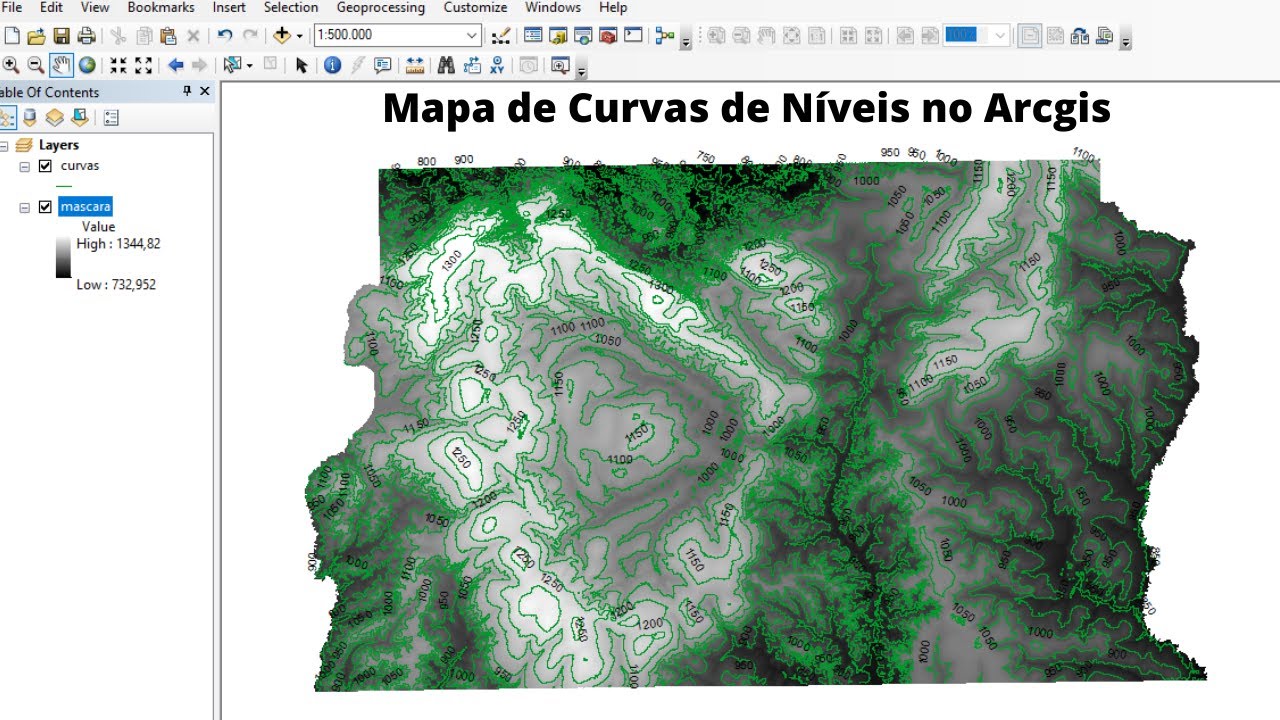Zoom to Full Extent globe
Image resolution: width=1280 pixels, height=720 pixels.
(x=87, y=65)
